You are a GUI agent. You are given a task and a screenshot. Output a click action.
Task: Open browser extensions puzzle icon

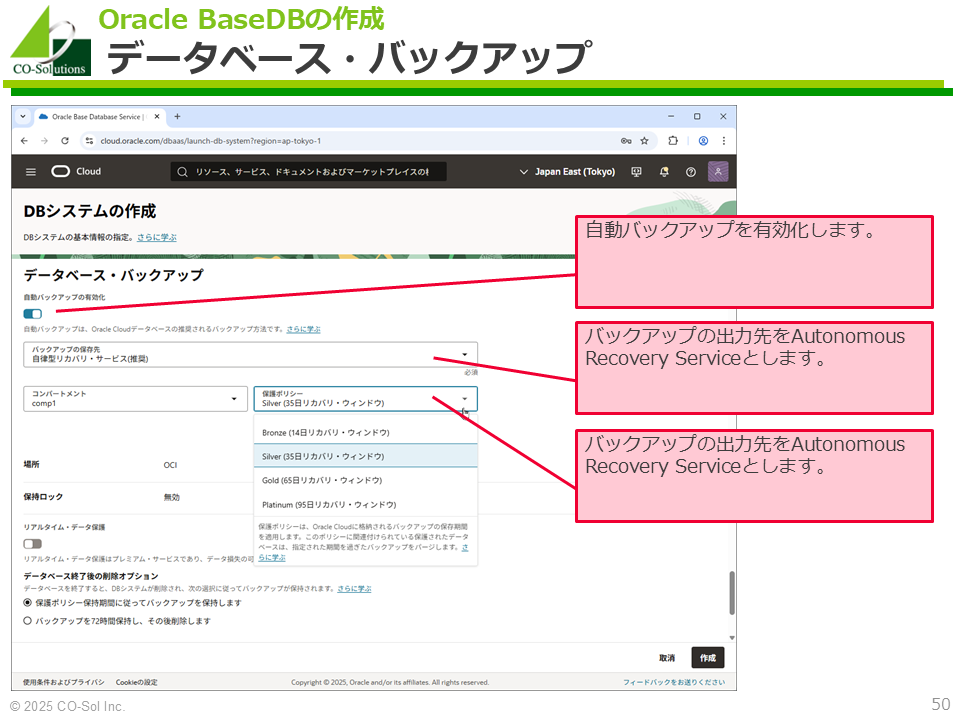(673, 141)
